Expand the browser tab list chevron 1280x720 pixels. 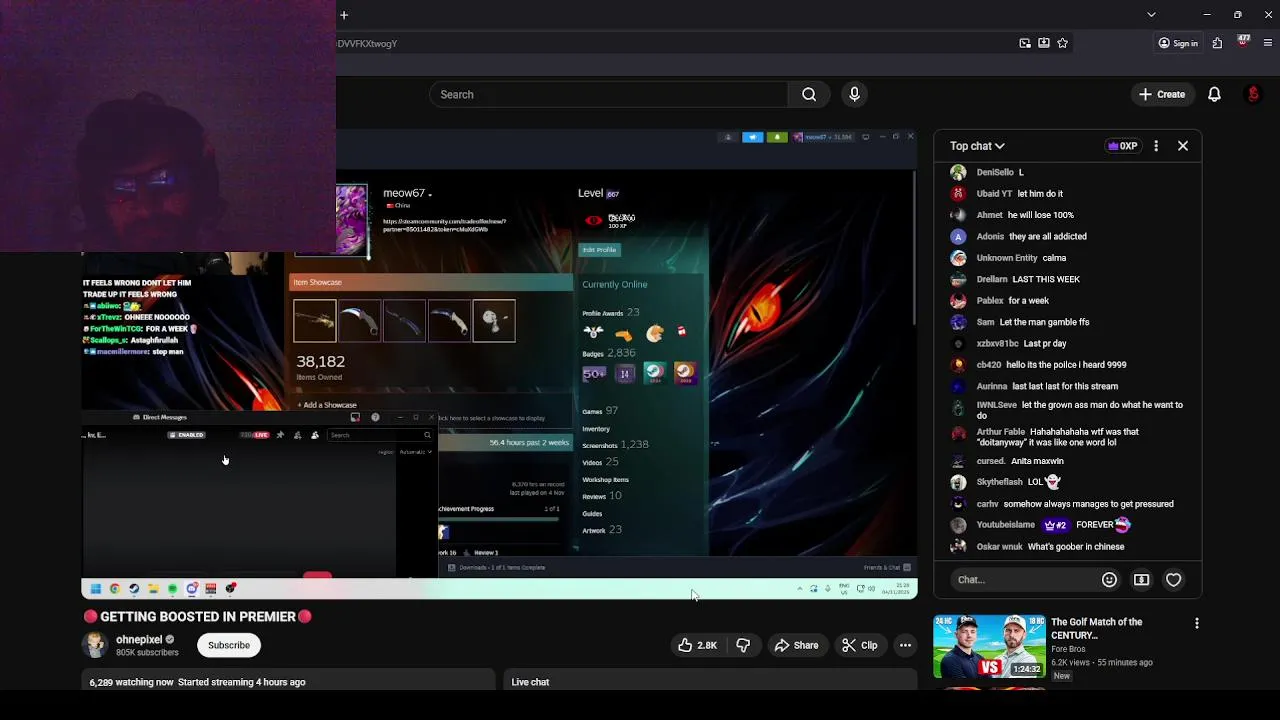coord(1151,15)
